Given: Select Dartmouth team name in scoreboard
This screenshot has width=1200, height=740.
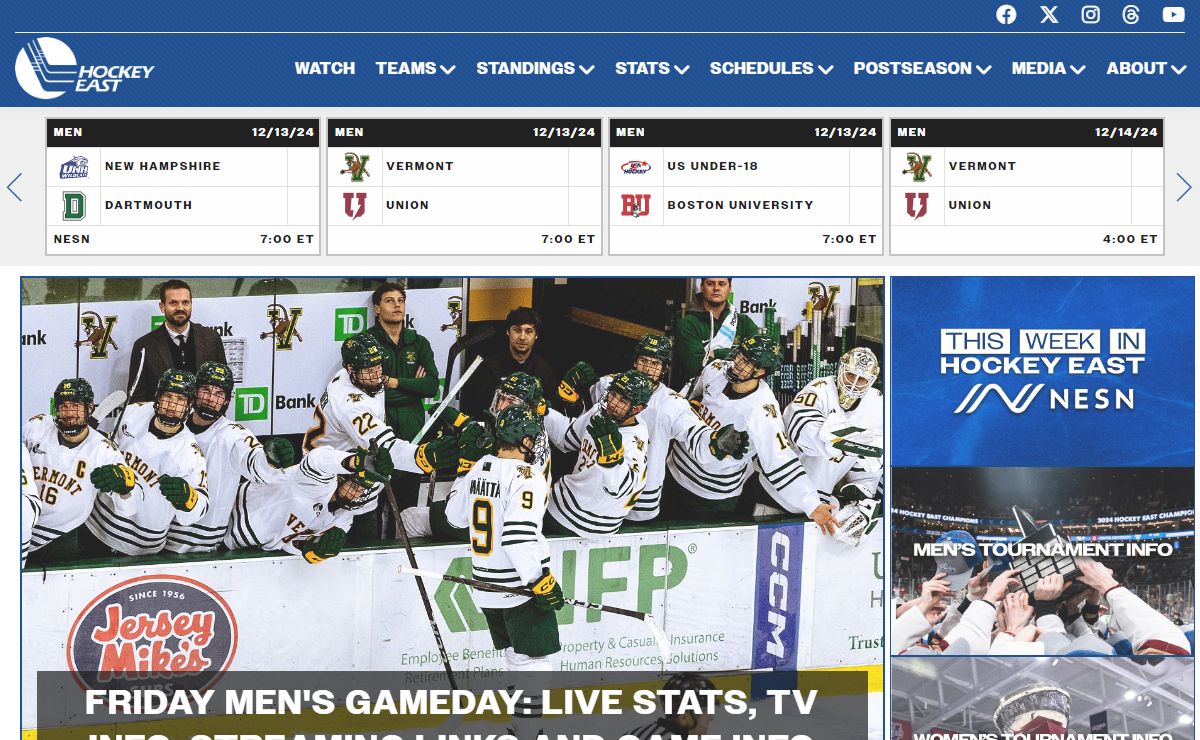Looking at the screenshot, I should tap(149, 205).
